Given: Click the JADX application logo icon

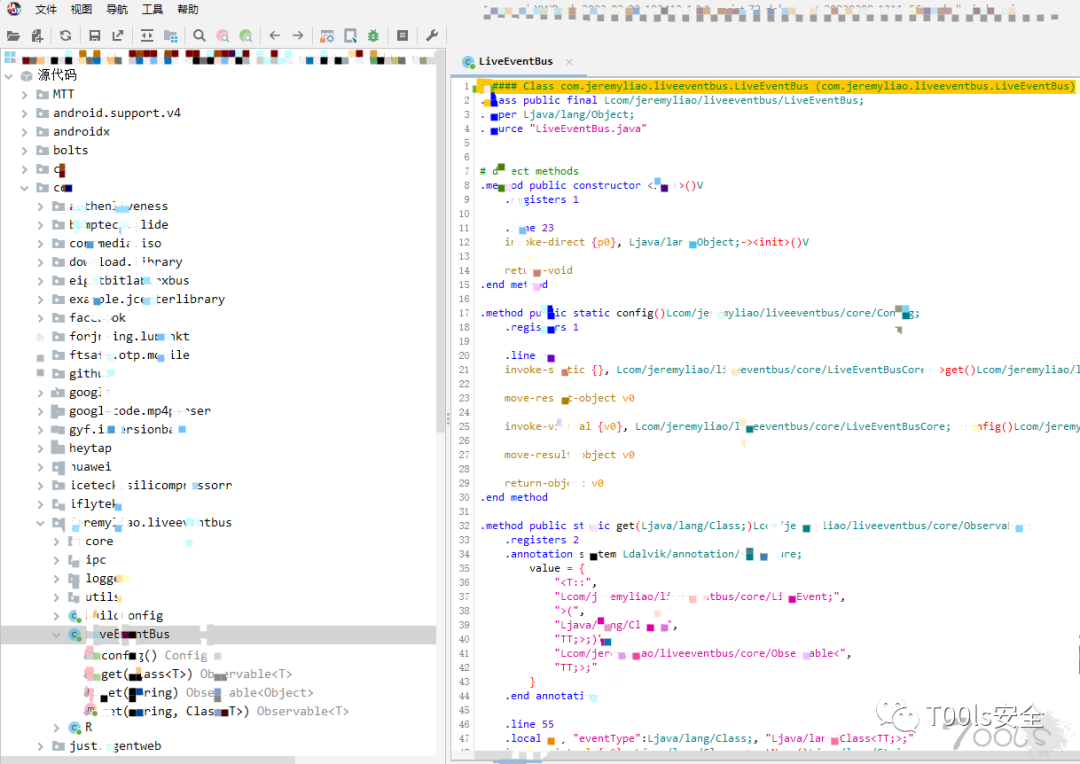Looking at the screenshot, I should point(14,9).
